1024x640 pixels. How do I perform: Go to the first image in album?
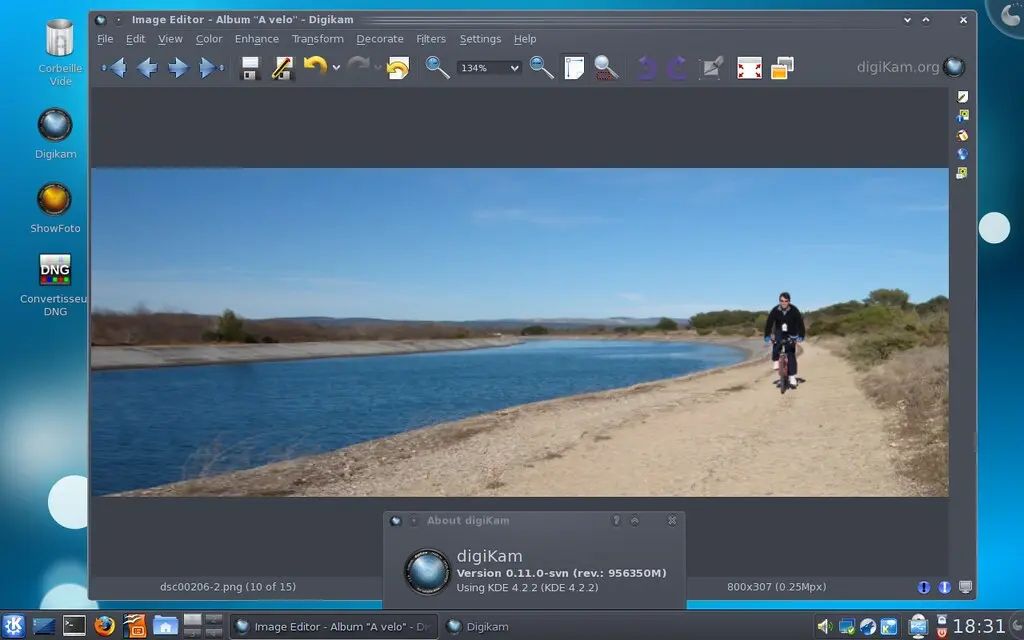pyautogui.click(x=114, y=68)
